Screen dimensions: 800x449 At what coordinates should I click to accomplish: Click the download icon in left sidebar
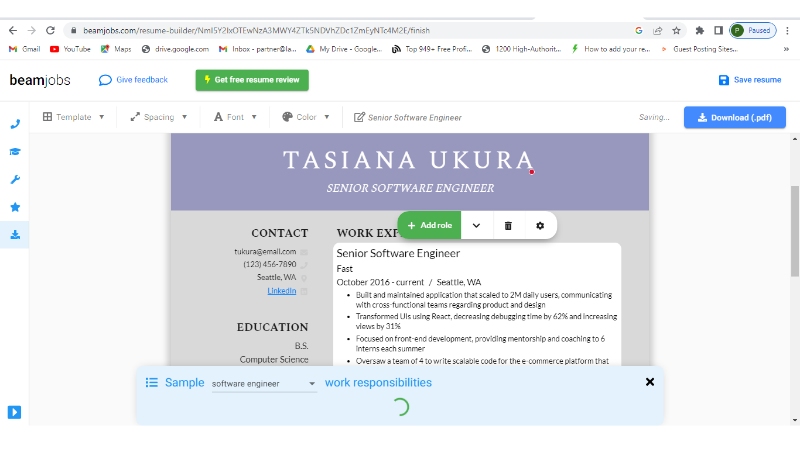pyautogui.click(x=15, y=235)
